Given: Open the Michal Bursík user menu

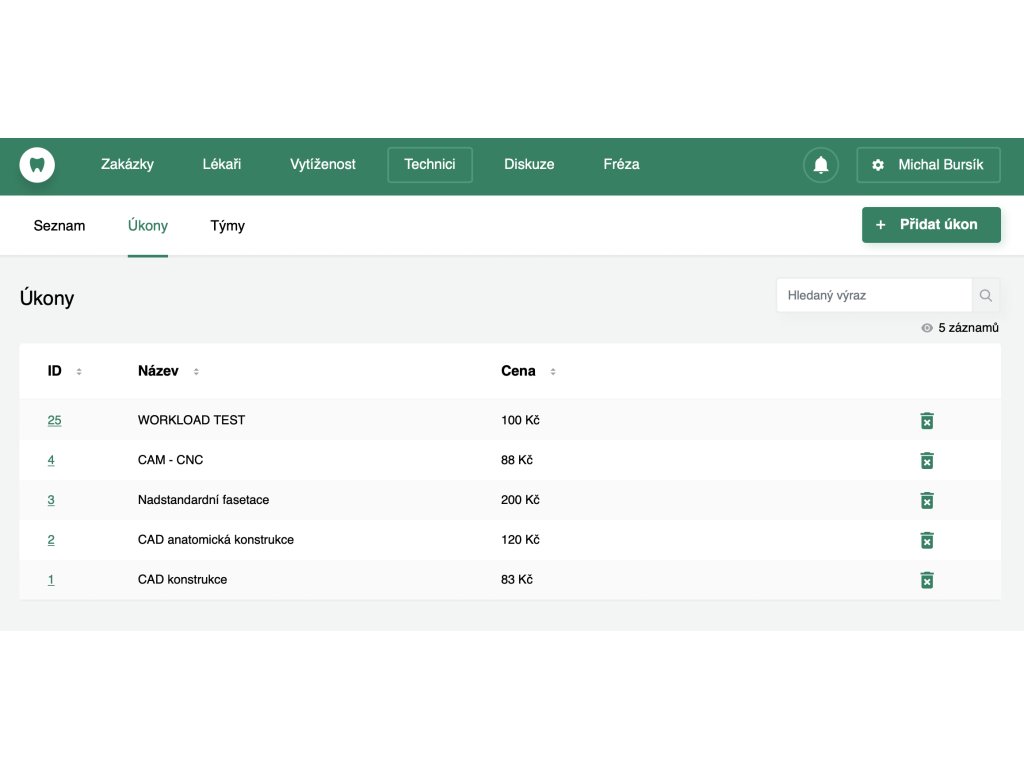Looking at the screenshot, I should [928, 165].
